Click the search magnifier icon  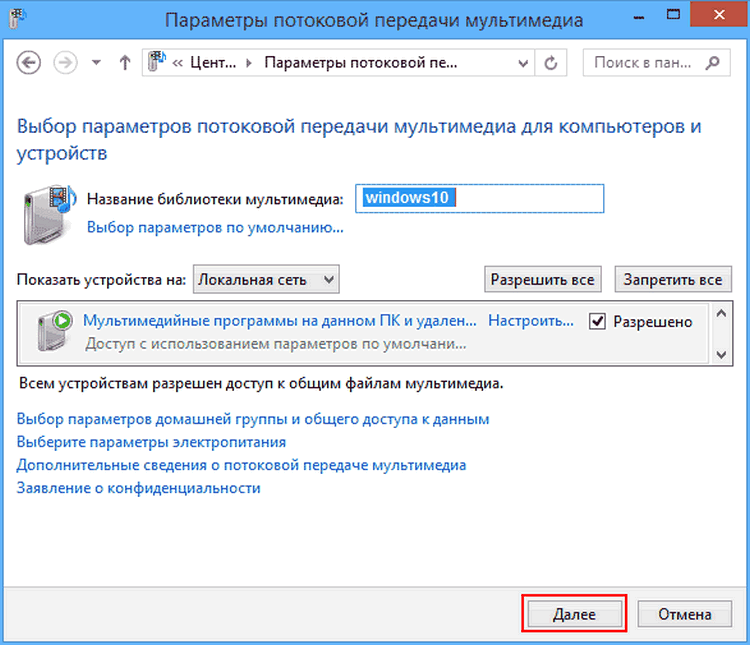click(x=711, y=62)
